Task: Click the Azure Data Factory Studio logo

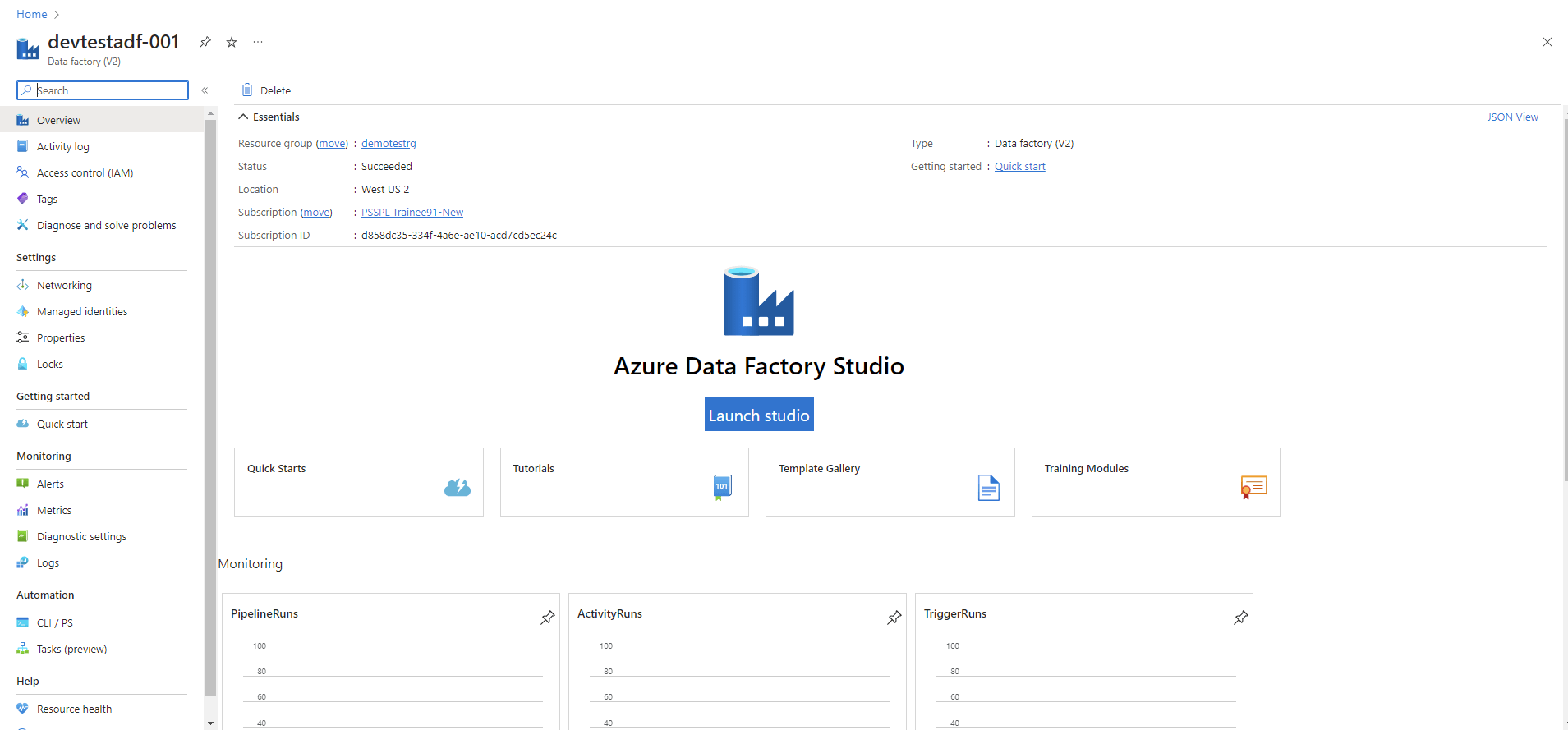Action: [758, 301]
